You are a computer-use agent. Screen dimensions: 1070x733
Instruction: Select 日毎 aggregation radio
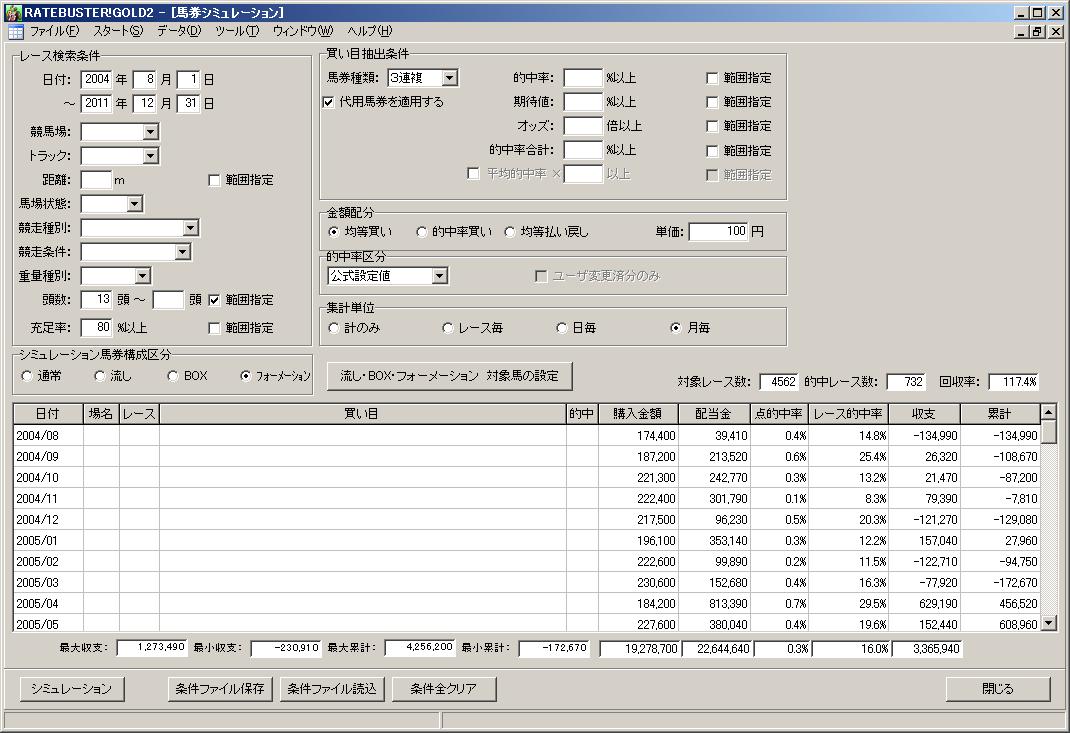click(x=562, y=328)
